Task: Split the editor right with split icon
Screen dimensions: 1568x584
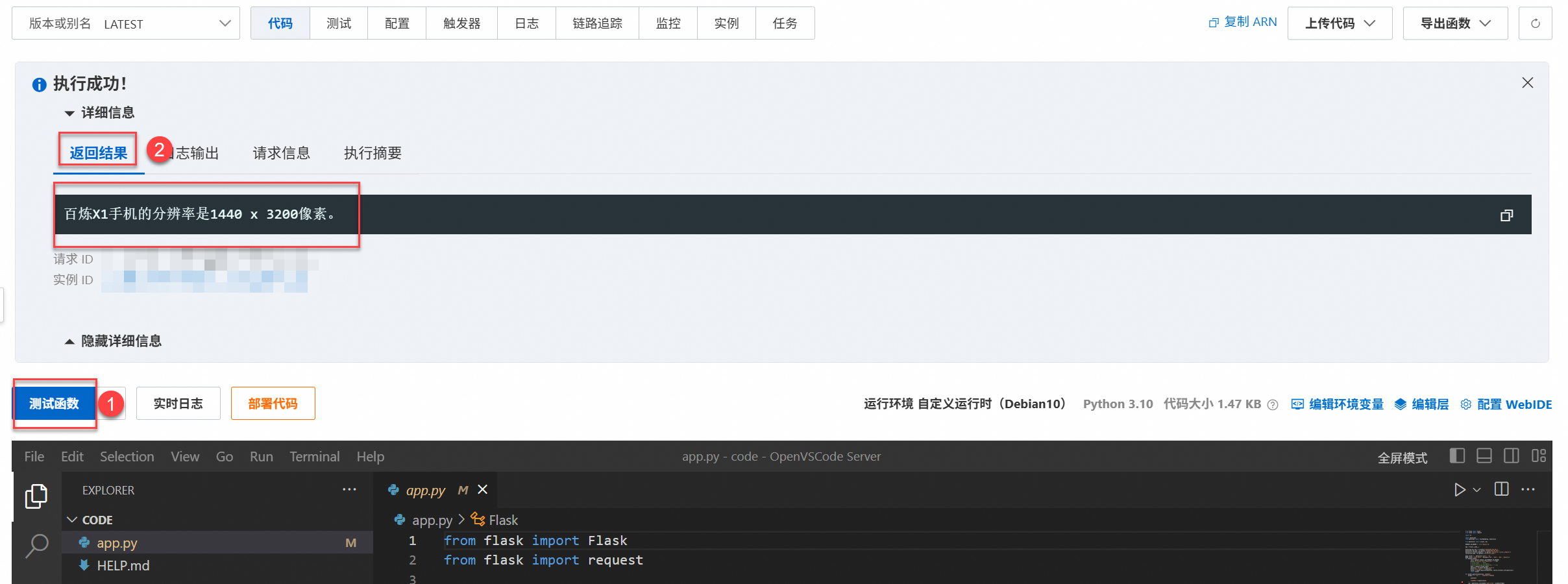Action: 1501,489
